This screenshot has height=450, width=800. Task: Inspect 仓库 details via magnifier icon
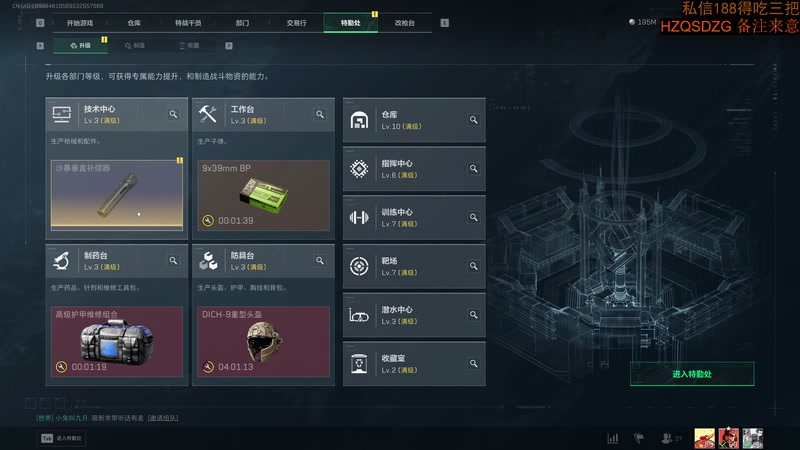pos(473,120)
